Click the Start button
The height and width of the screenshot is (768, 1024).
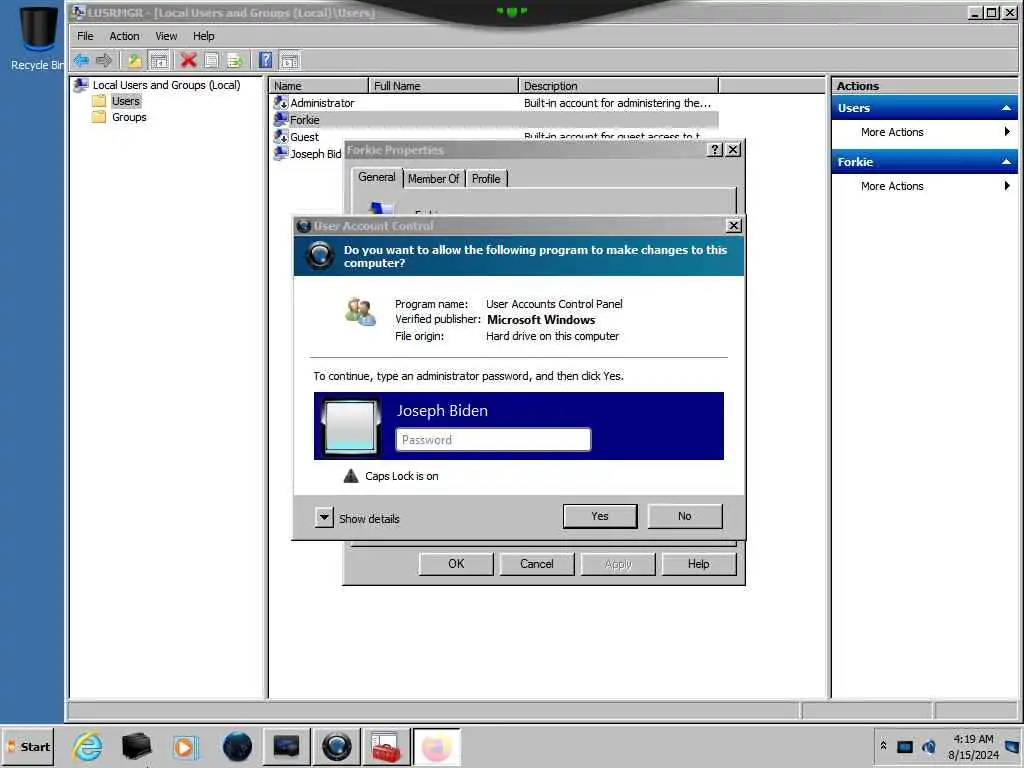click(29, 746)
